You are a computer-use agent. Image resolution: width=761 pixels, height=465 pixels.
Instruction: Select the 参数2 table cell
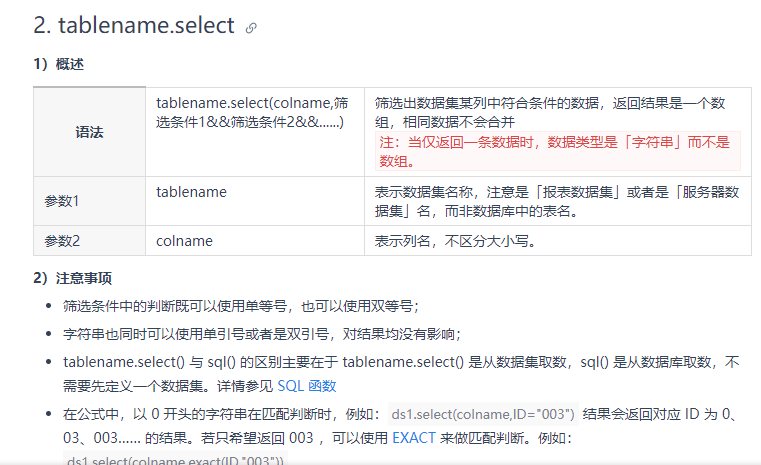point(62,240)
